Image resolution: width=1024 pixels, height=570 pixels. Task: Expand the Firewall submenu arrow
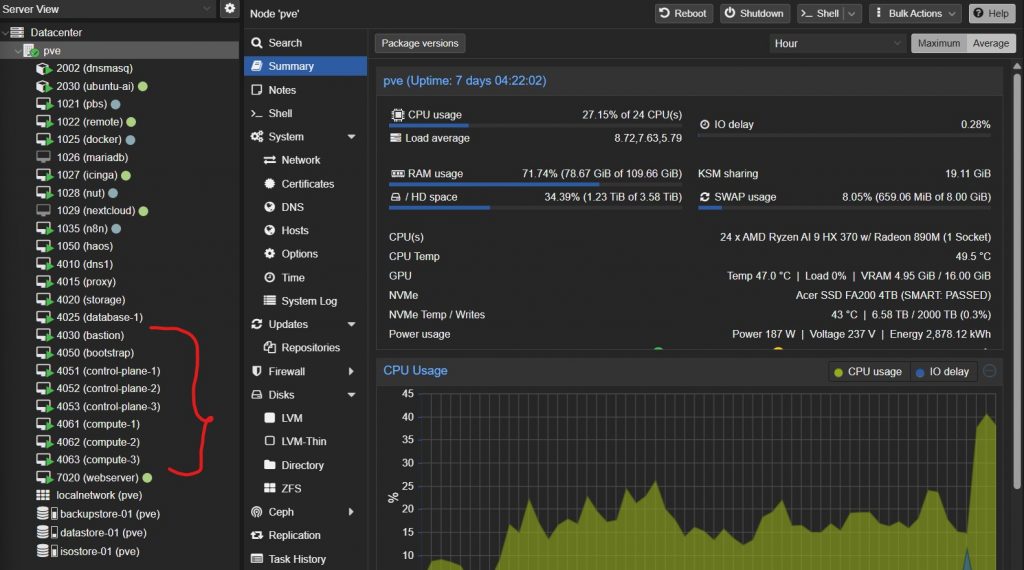click(351, 372)
